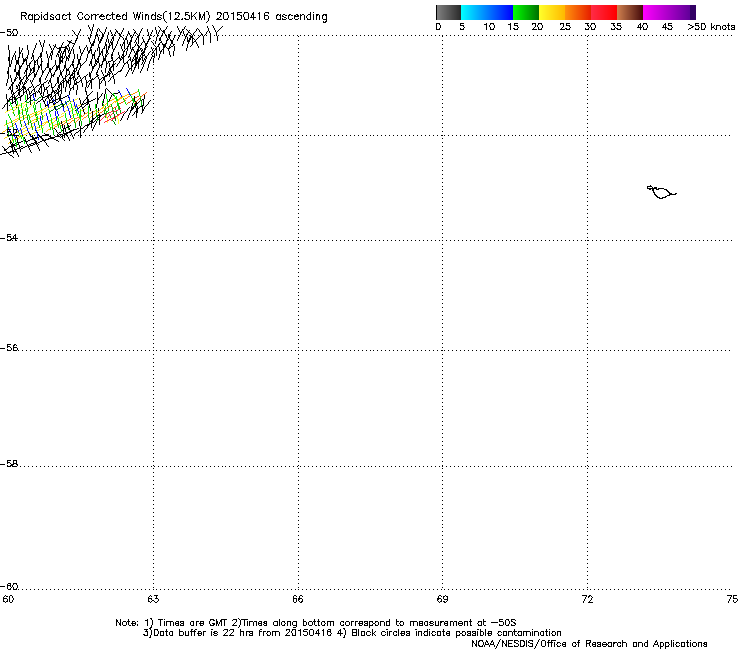
Task: Click the '-54' latitude axis label
Action: click(9, 238)
